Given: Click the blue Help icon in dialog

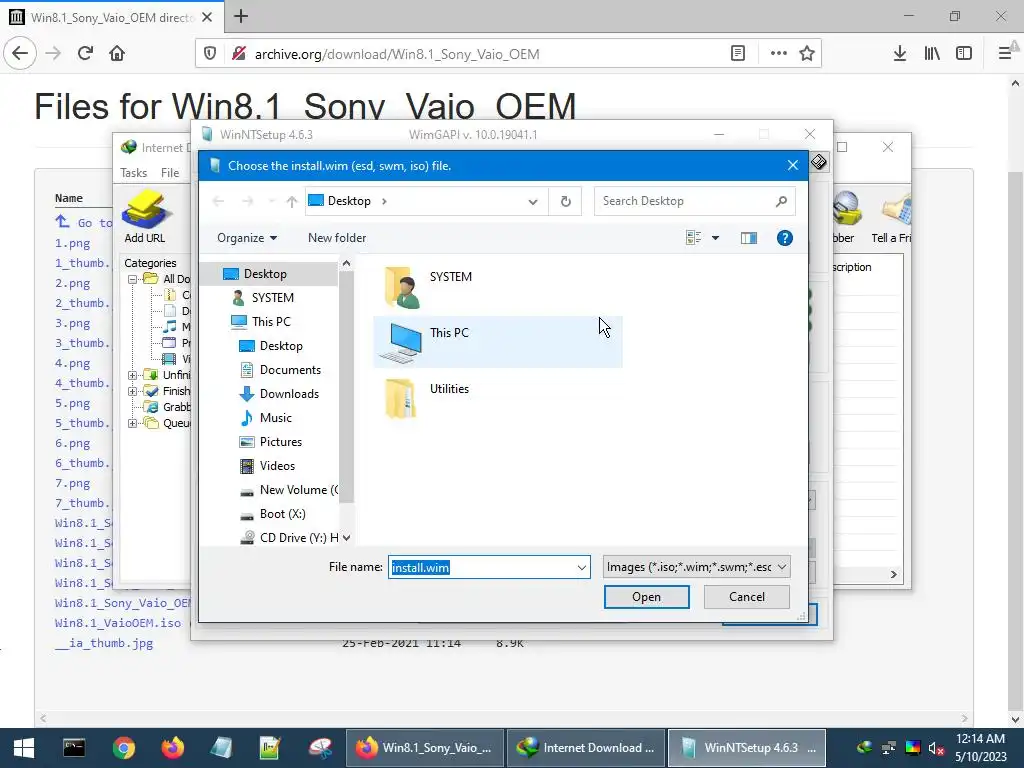Looking at the screenshot, I should coord(784,238).
